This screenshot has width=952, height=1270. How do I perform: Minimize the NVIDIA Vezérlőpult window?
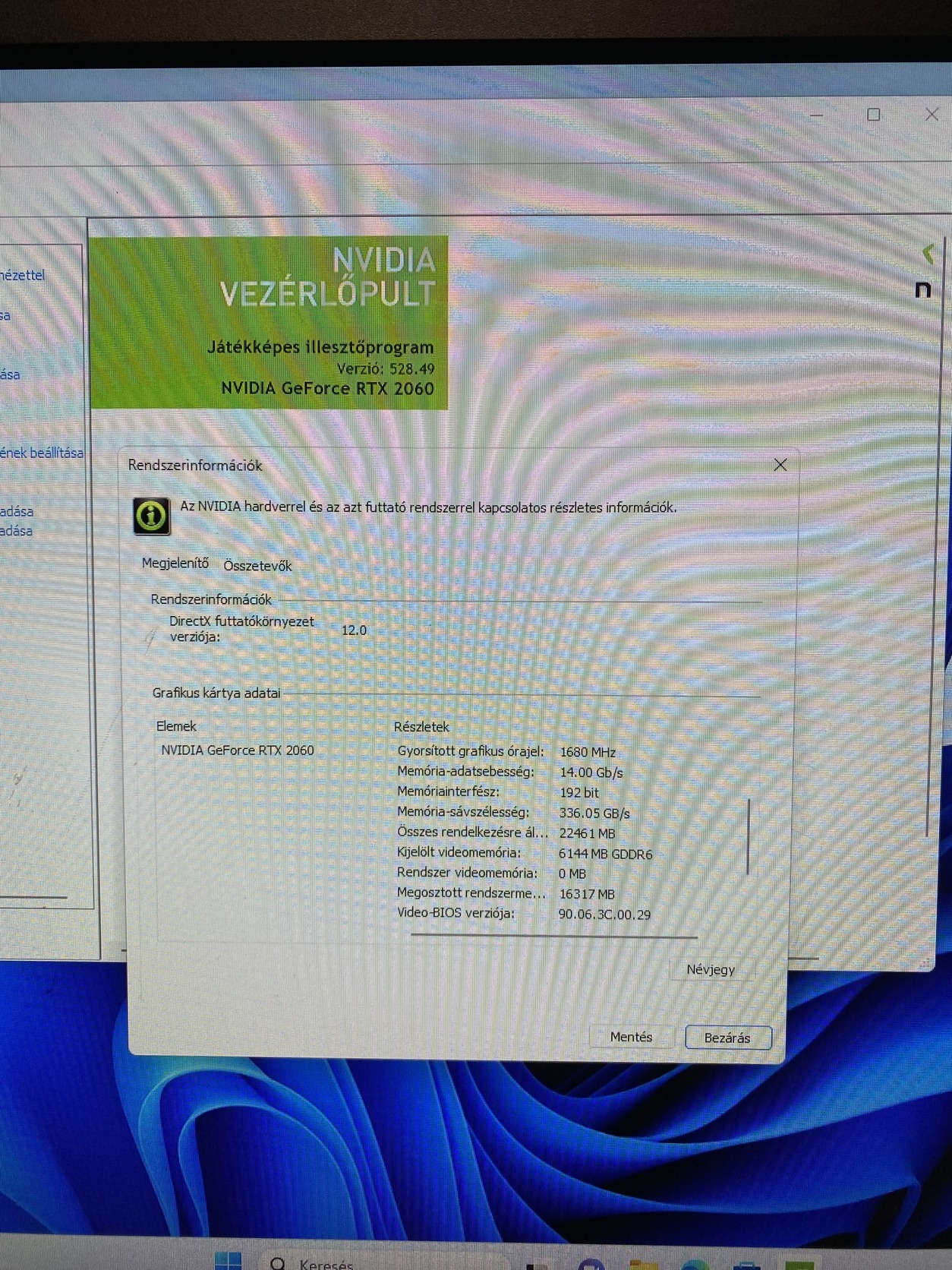[817, 115]
